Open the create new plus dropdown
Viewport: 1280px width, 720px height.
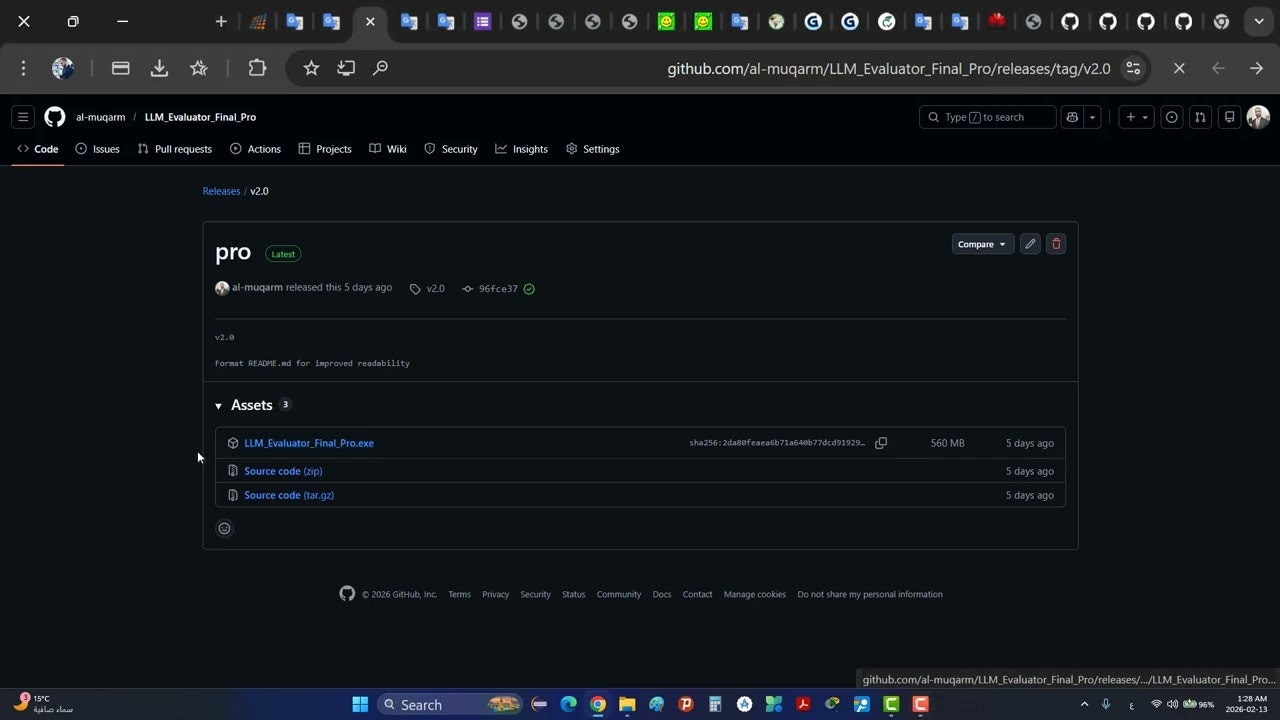1137,117
